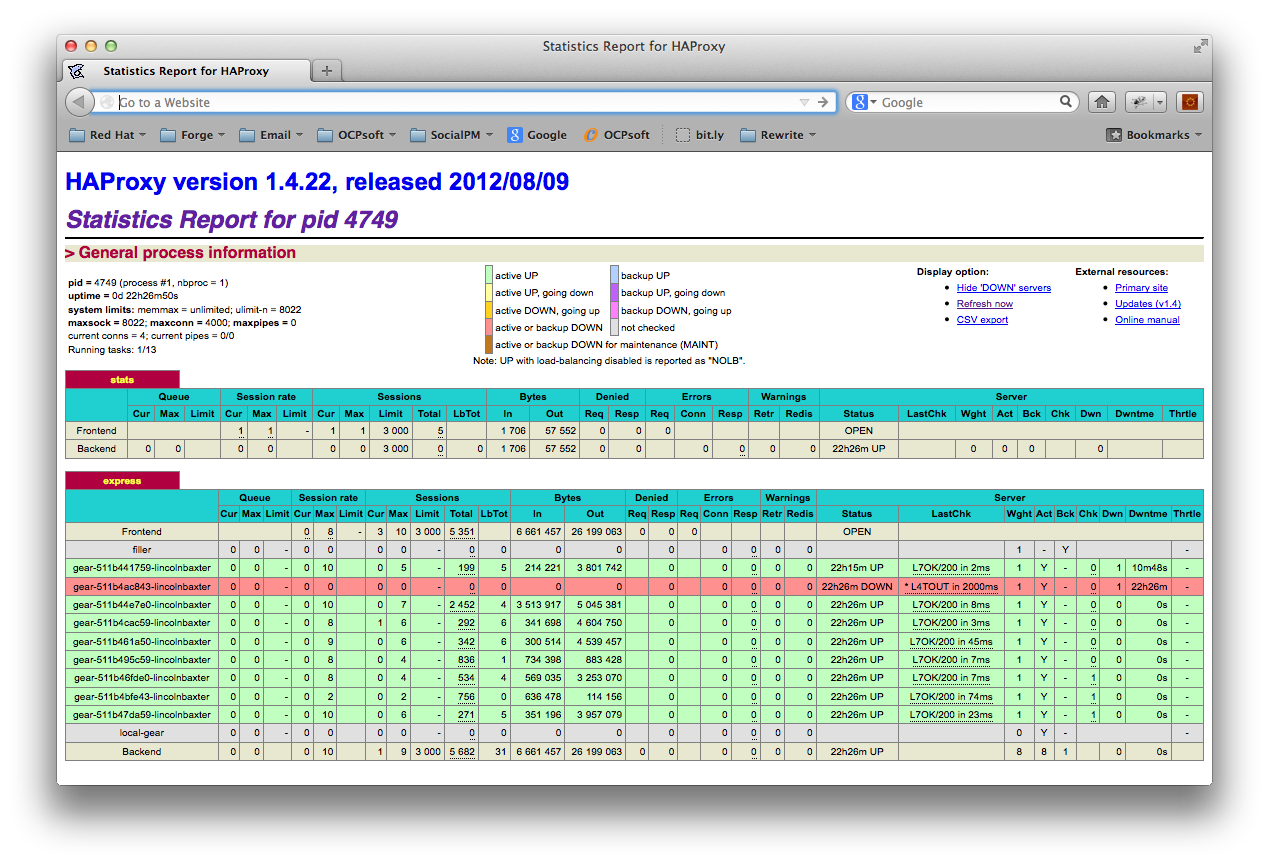Click the browser back arrow button
The width and height of the screenshot is (1269, 864).
79,102
